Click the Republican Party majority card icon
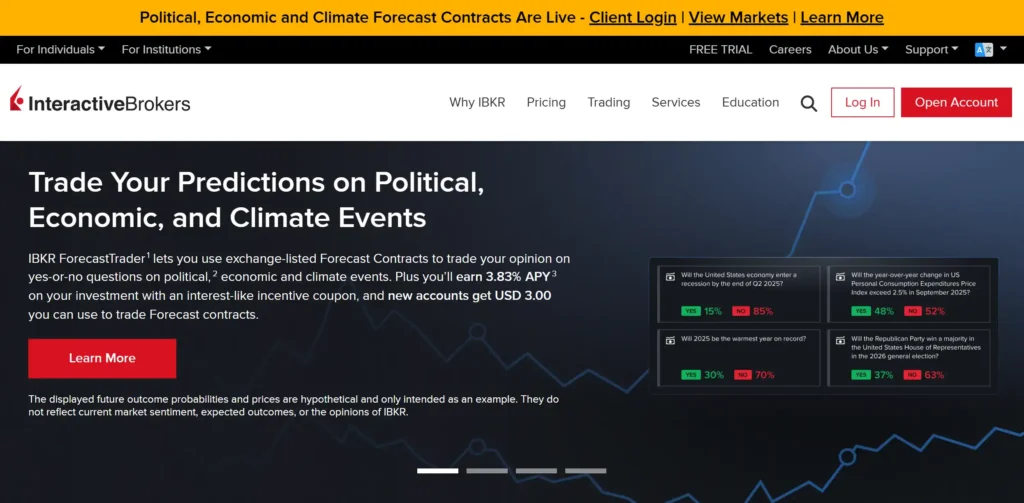This screenshot has width=1024, height=503. pos(840,340)
